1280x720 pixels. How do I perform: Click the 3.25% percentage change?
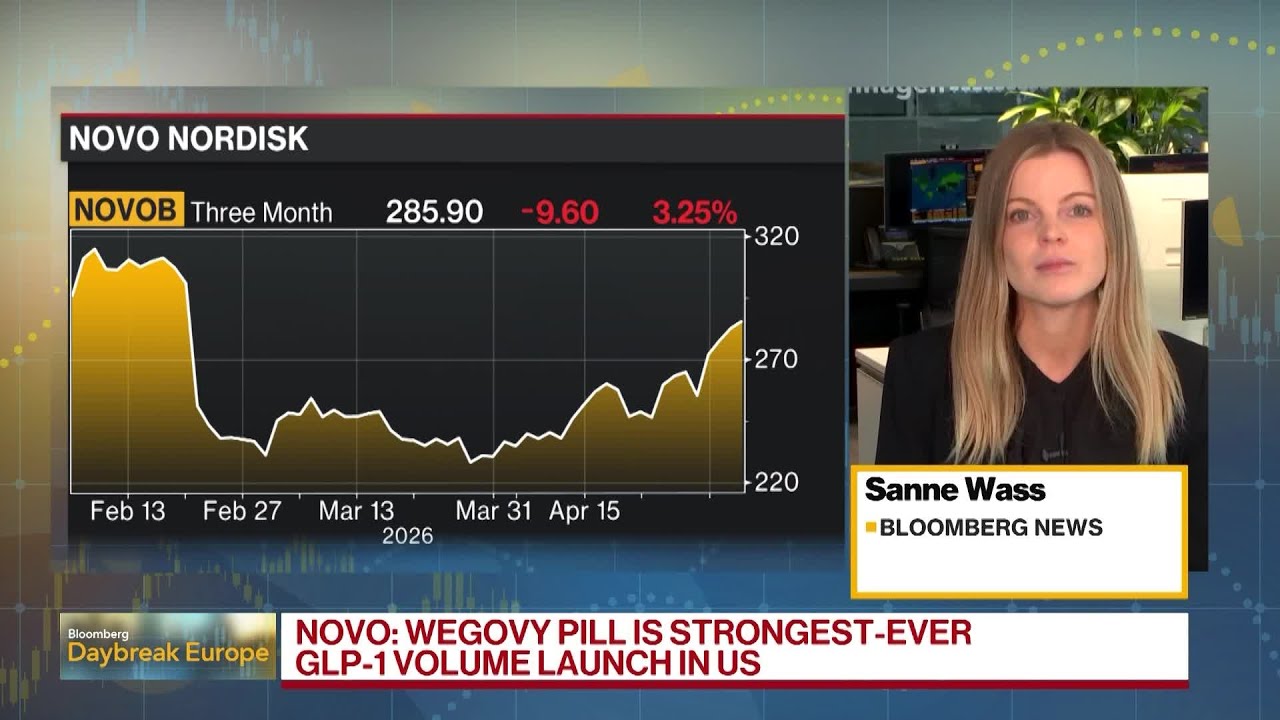point(695,212)
